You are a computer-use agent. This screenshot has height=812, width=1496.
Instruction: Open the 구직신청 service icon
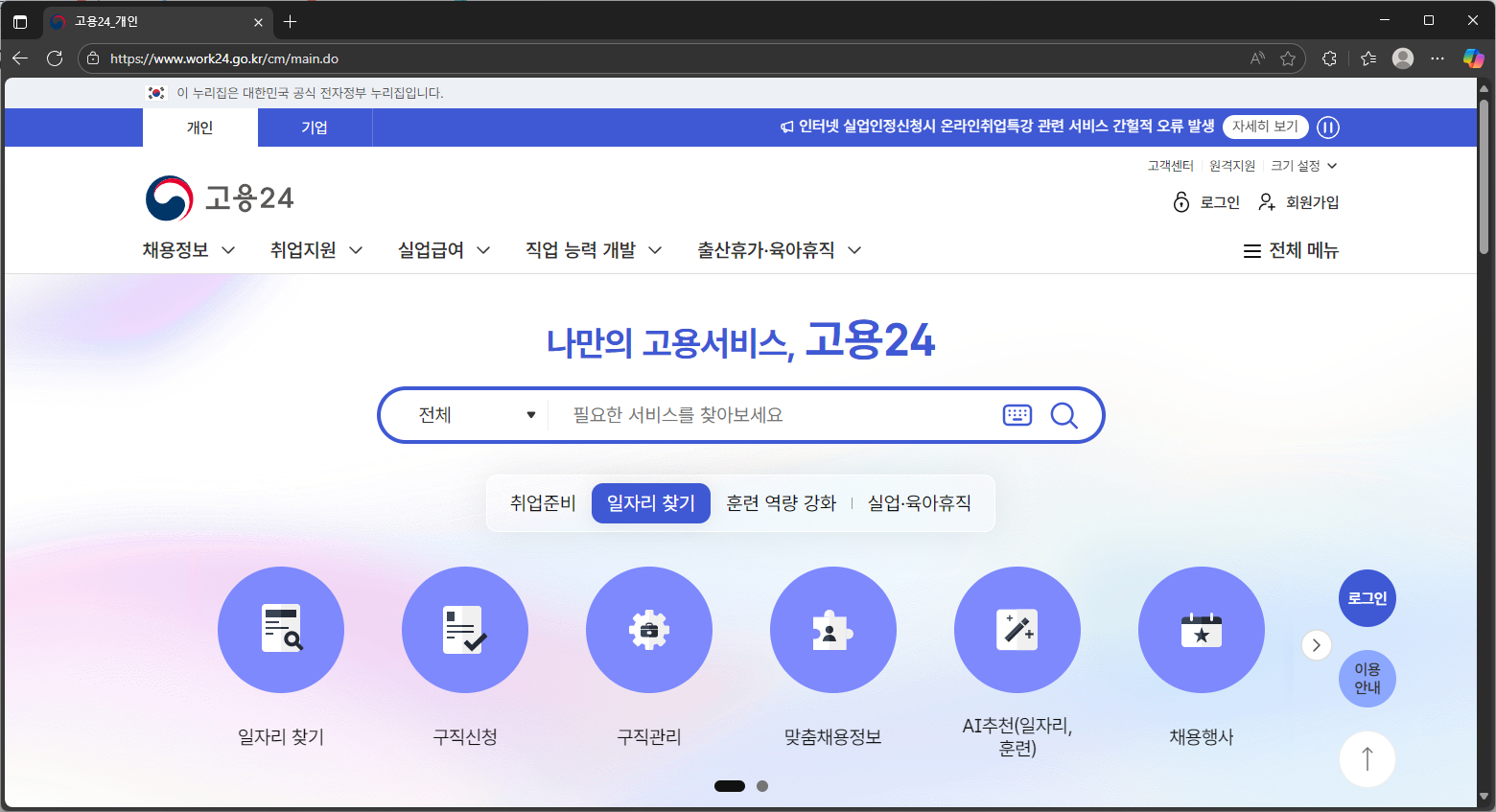465,630
